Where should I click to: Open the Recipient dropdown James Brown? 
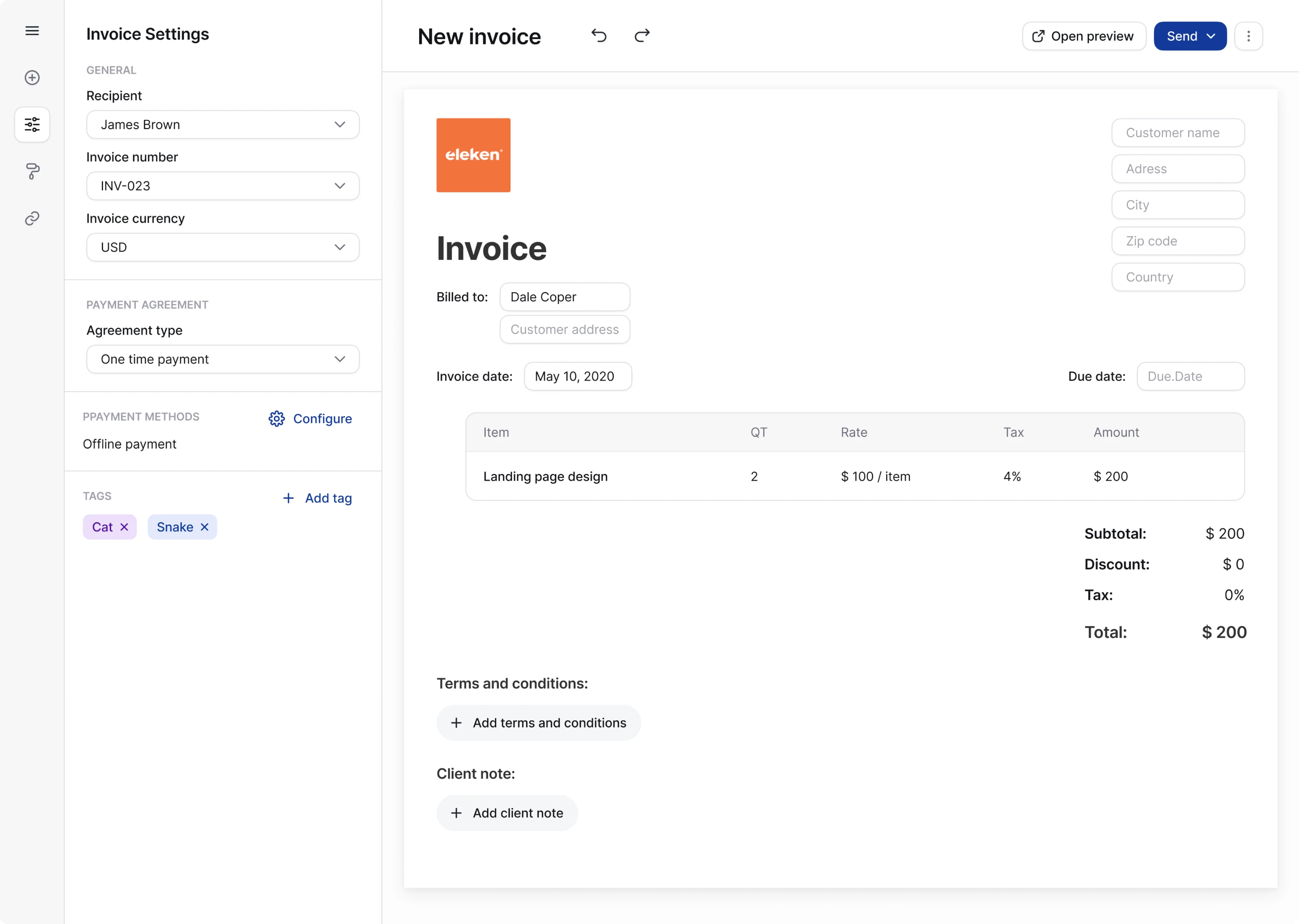coord(223,124)
